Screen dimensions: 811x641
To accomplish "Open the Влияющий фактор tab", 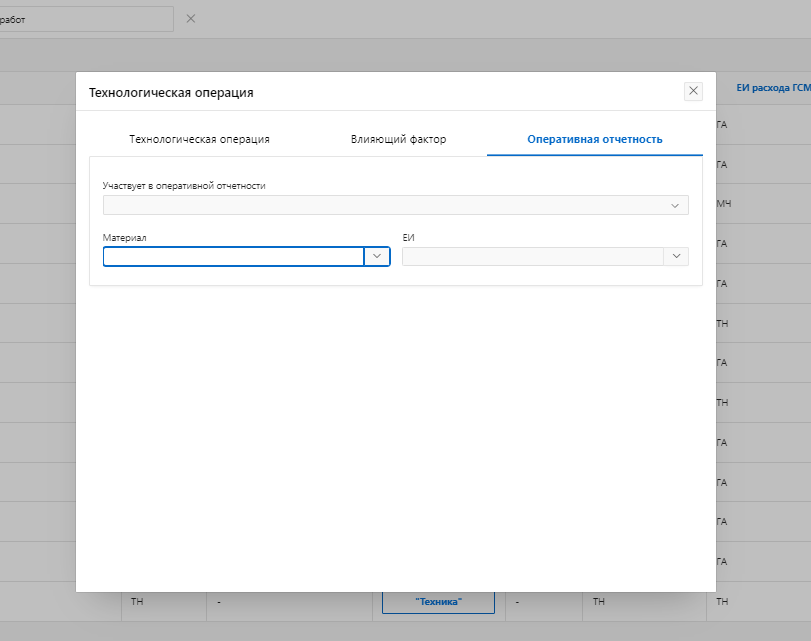I will 398,139.
